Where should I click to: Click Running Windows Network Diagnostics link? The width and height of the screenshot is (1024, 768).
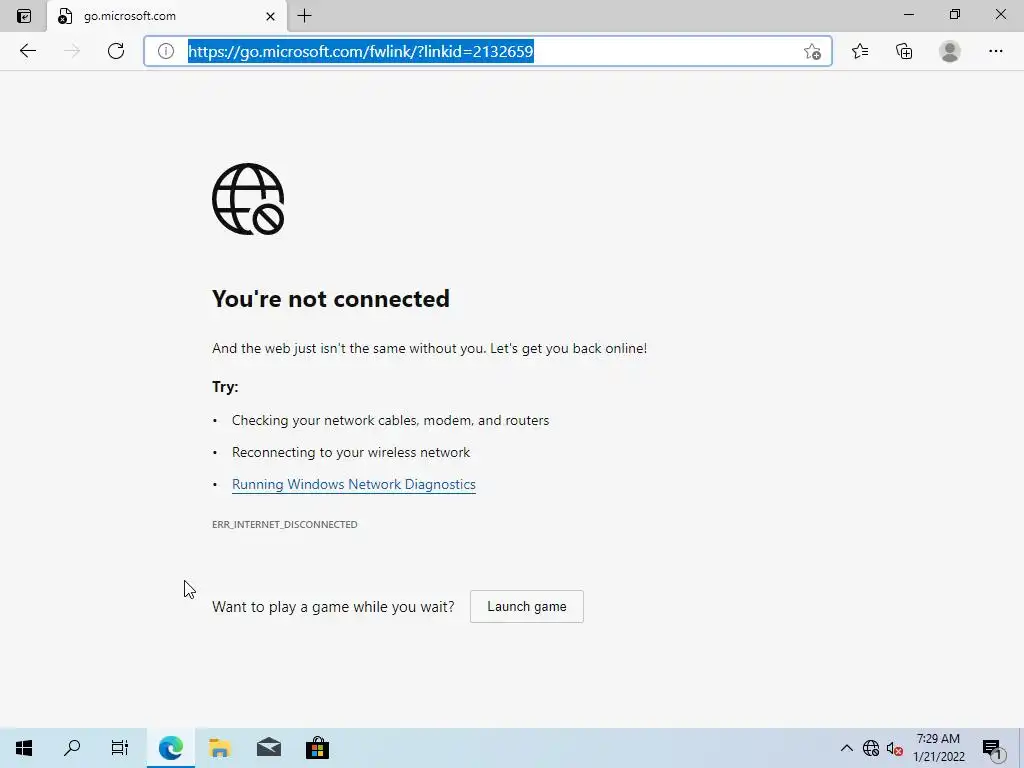pyautogui.click(x=353, y=485)
